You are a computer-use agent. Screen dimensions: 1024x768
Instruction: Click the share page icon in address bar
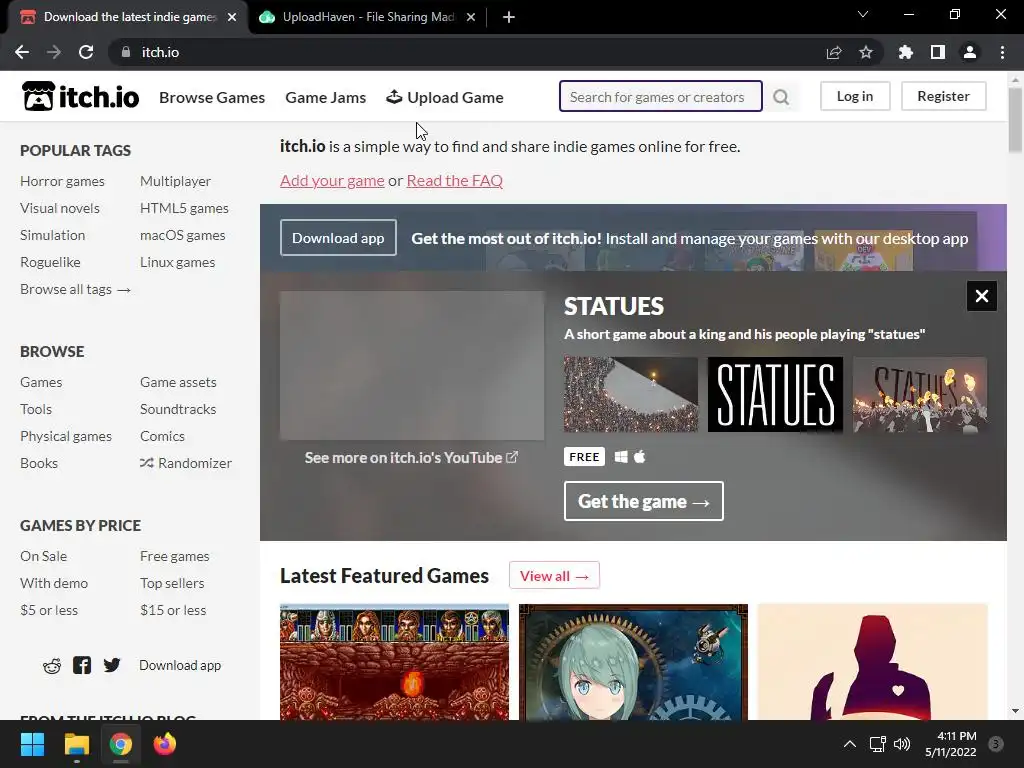pyautogui.click(x=834, y=52)
